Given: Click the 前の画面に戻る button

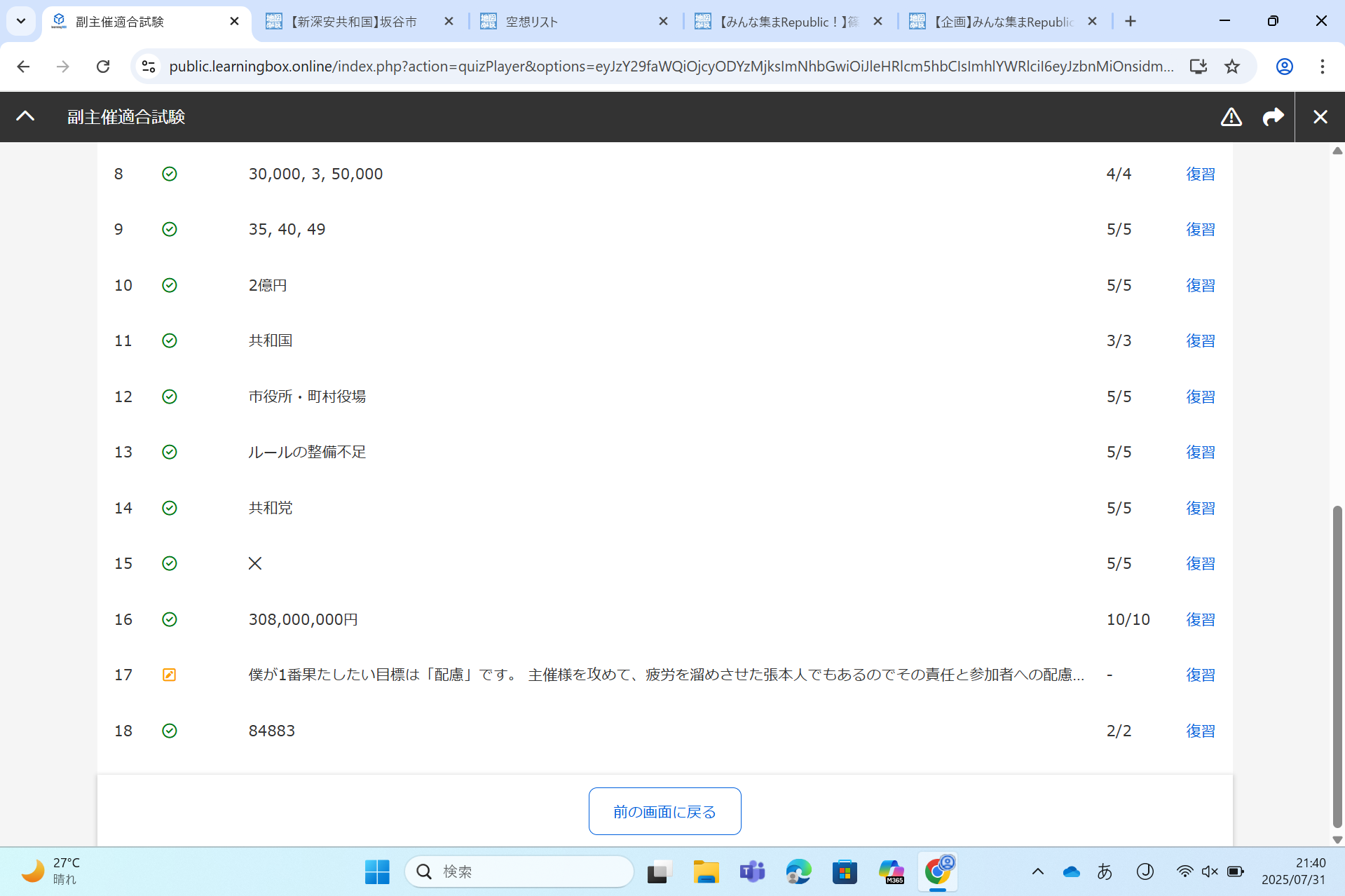Looking at the screenshot, I should click(x=664, y=811).
